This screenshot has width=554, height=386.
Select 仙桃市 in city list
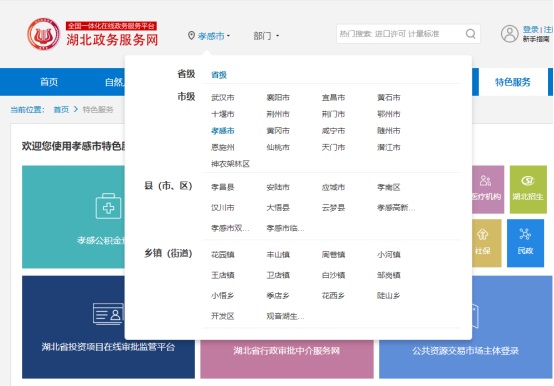(x=278, y=147)
